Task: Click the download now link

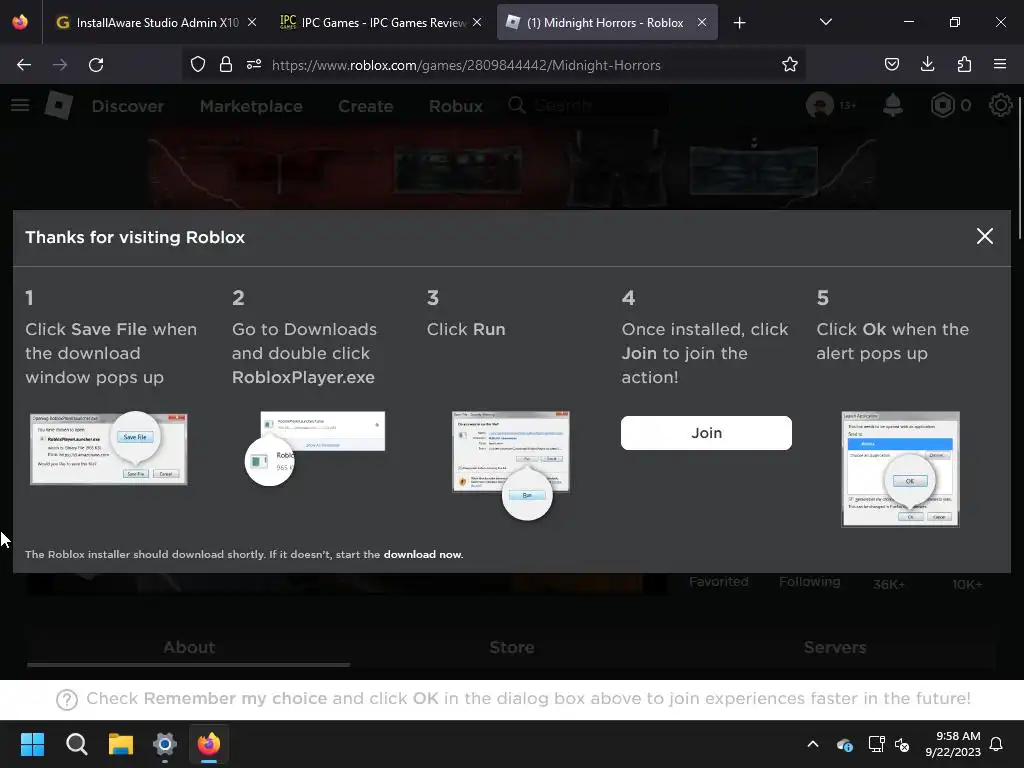Action: (x=422, y=554)
